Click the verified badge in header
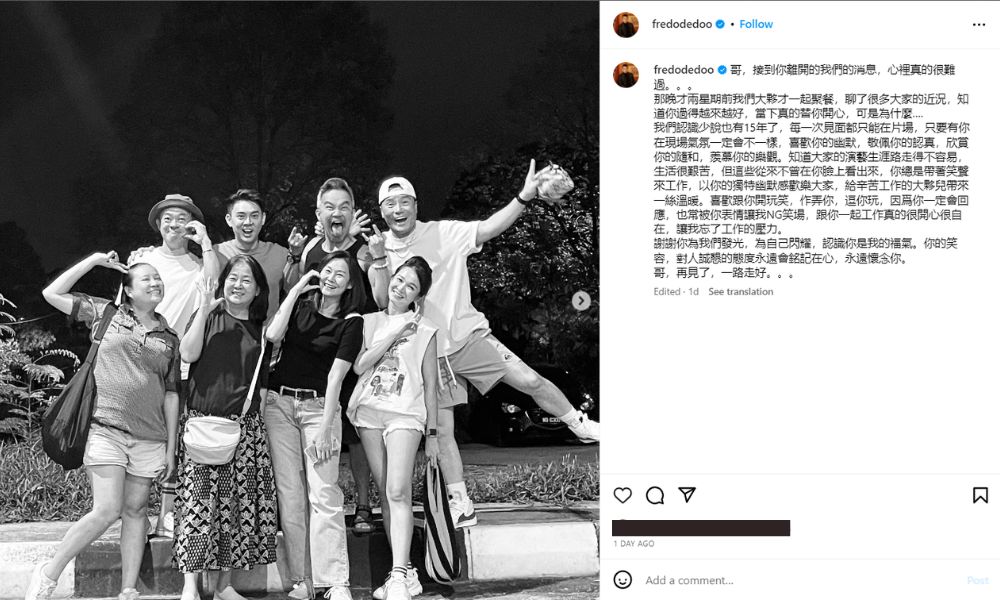The height and width of the screenshot is (600, 1000). (x=720, y=24)
